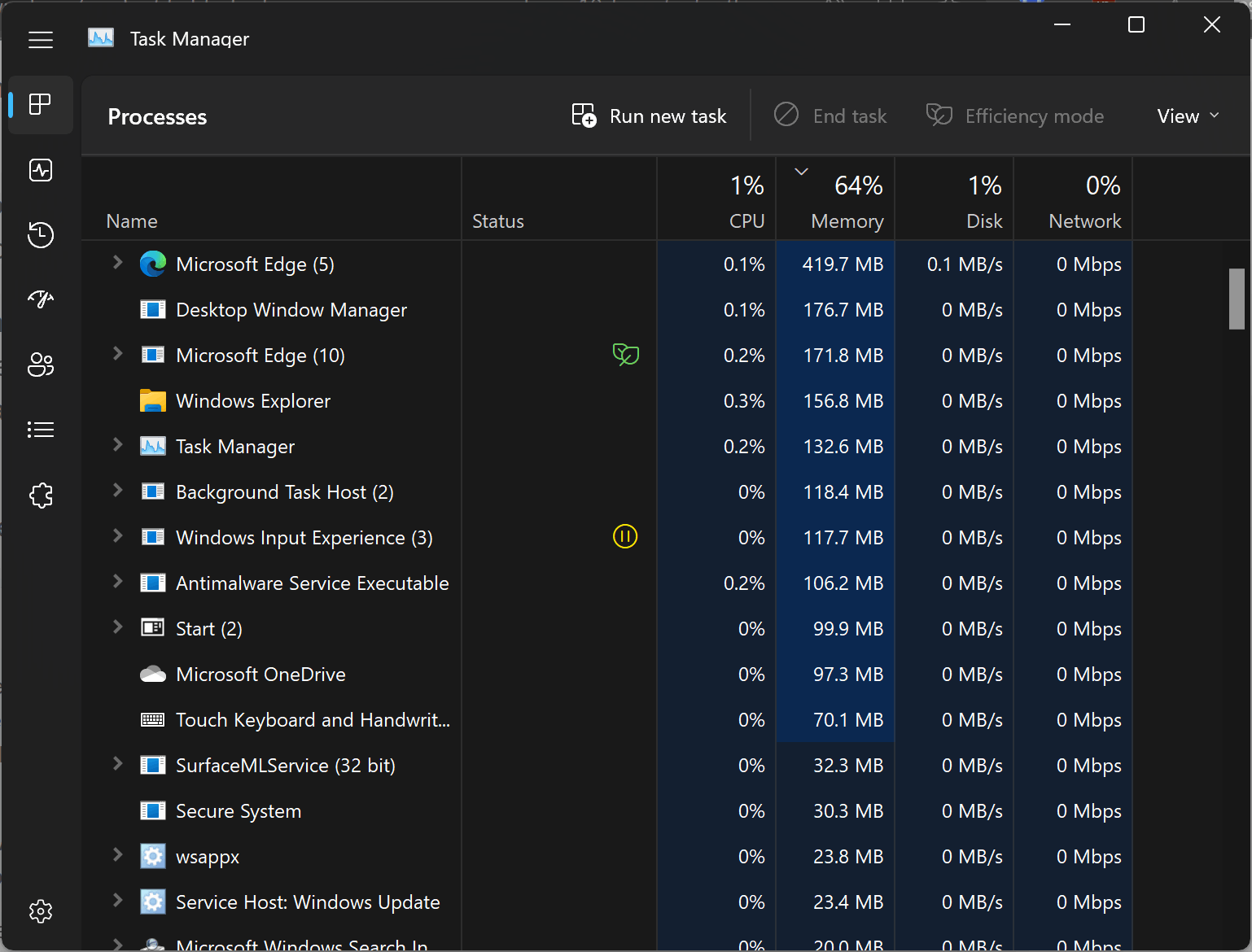
Task: Select the Windows Explorer process row
Action: pos(607,401)
